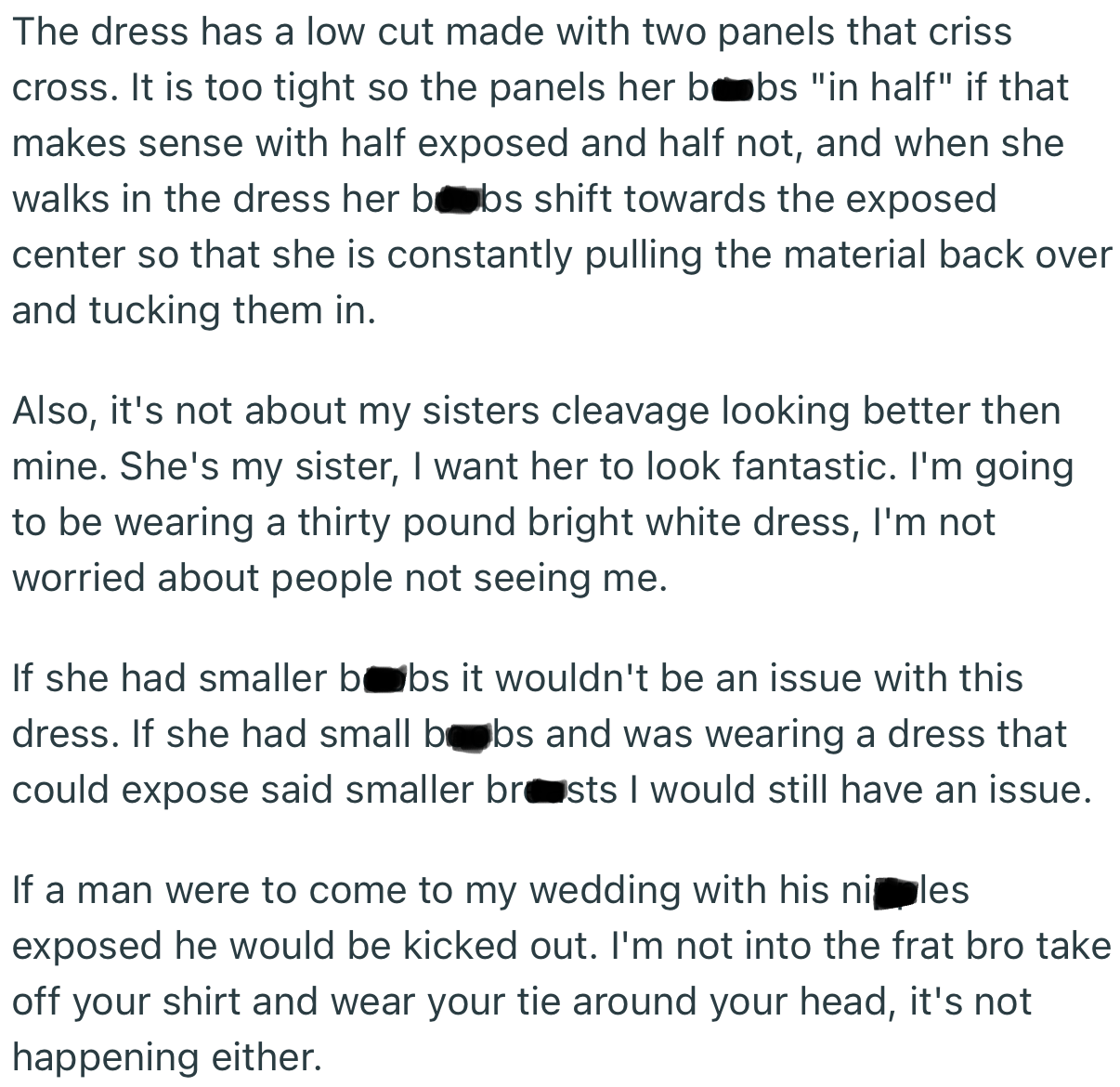The height and width of the screenshot is (1087, 1120).
Task: Click the quoted phrase "in half"
Action: coord(881,87)
